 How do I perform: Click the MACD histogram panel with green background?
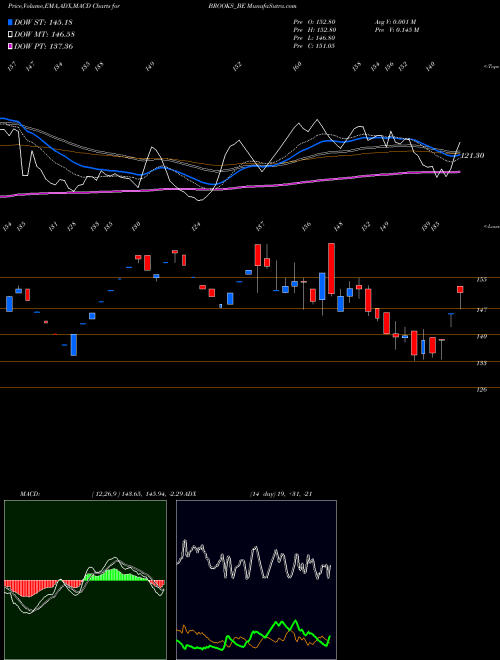pyautogui.click(x=85, y=580)
